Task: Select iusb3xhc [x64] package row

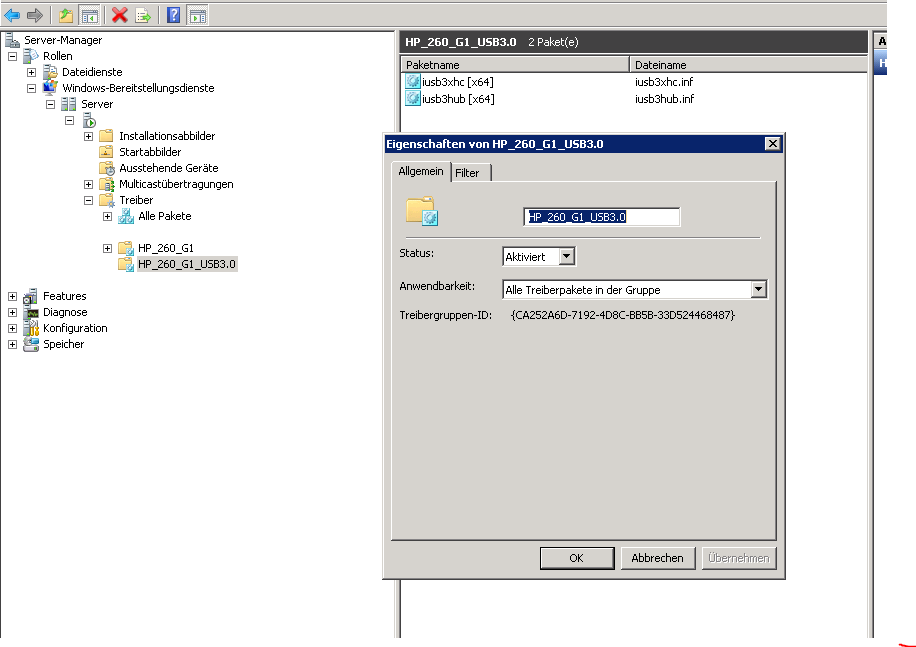Action: pyautogui.click(x=457, y=82)
